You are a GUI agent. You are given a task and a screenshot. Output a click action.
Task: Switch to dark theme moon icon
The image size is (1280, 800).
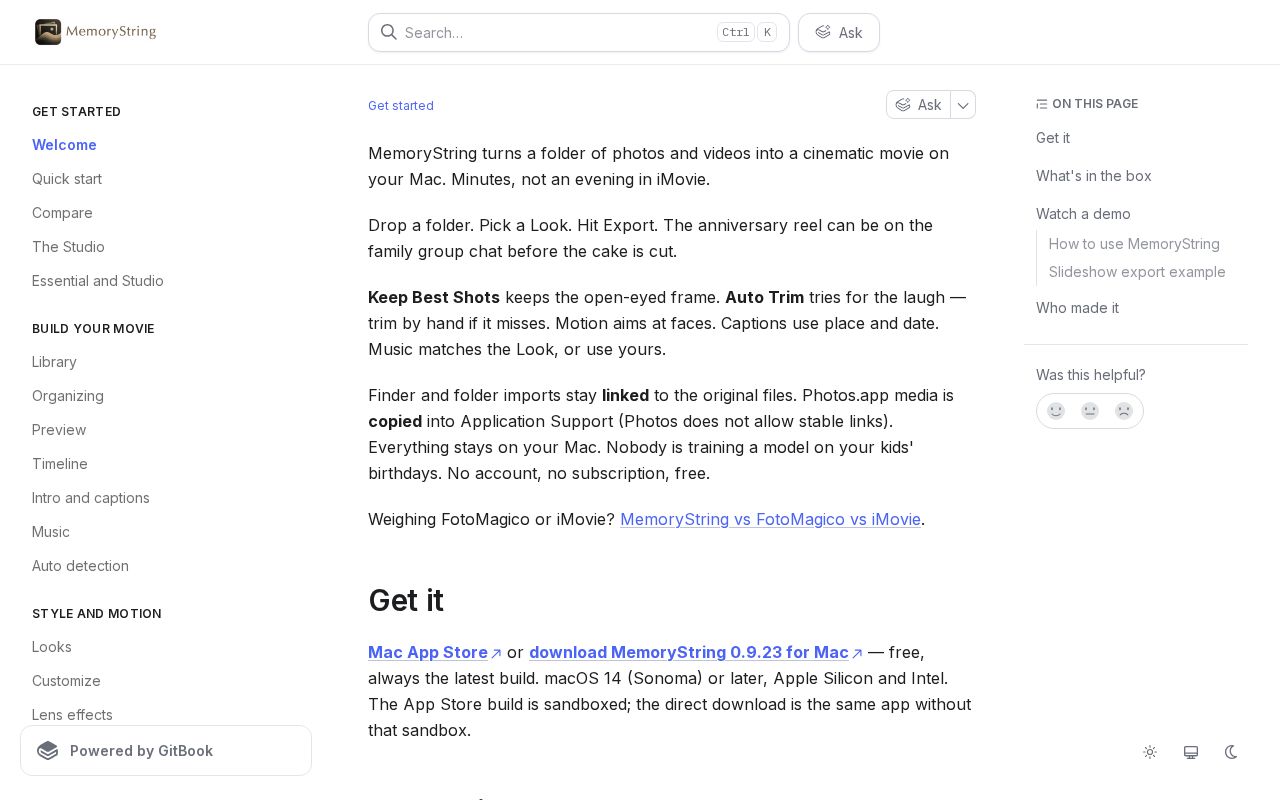1231,752
